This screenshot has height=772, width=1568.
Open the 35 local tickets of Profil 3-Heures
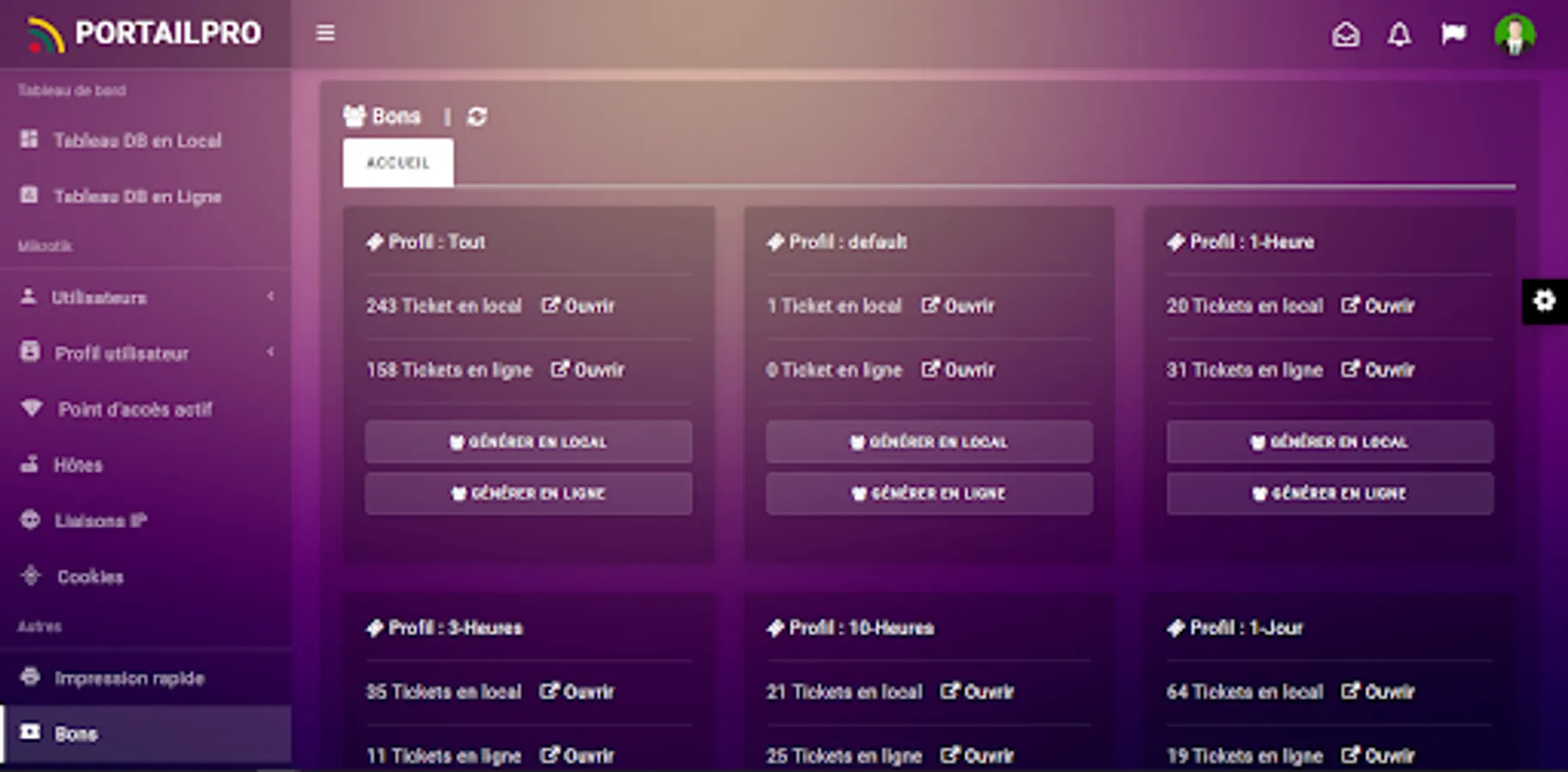(577, 691)
